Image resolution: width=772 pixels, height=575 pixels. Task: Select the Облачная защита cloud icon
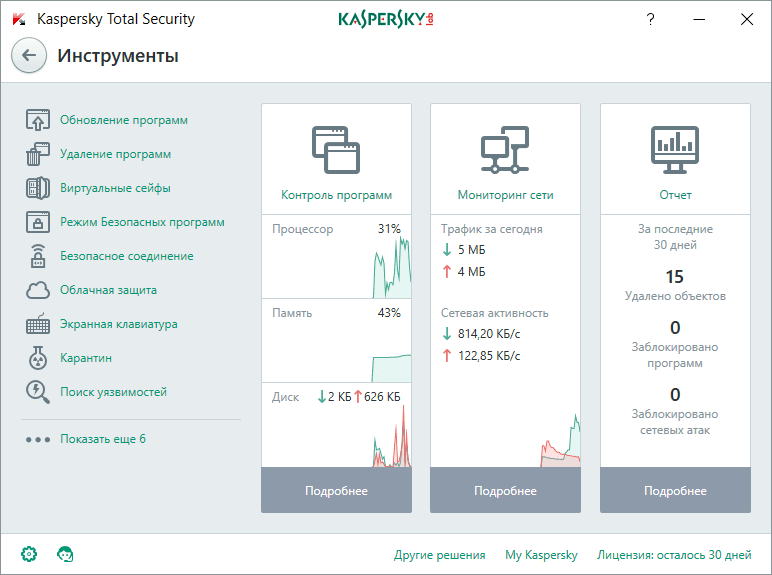coord(38,290)
